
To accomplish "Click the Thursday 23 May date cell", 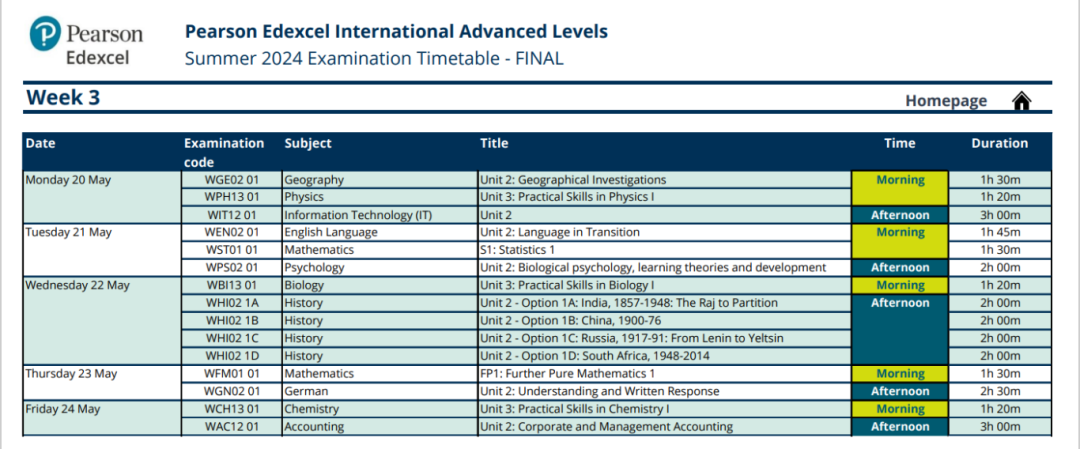I will pos(102,382).
